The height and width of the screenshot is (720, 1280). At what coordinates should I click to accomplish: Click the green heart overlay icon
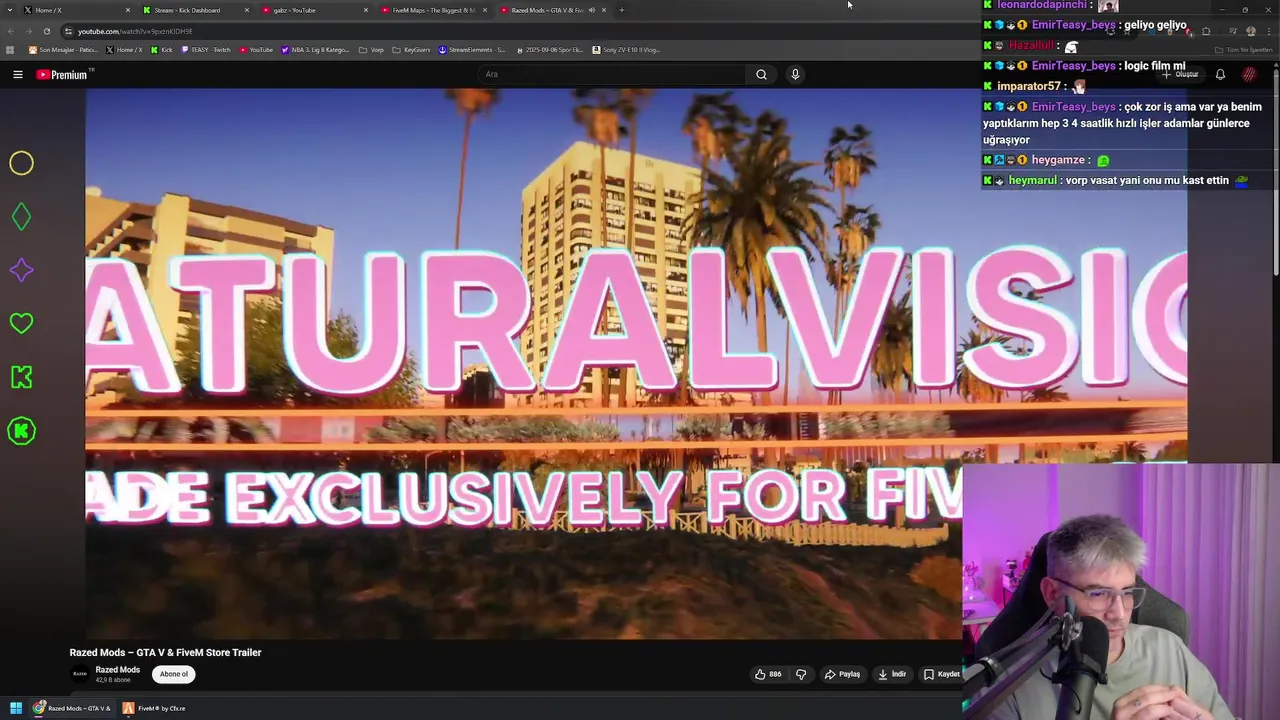[21, 323]
